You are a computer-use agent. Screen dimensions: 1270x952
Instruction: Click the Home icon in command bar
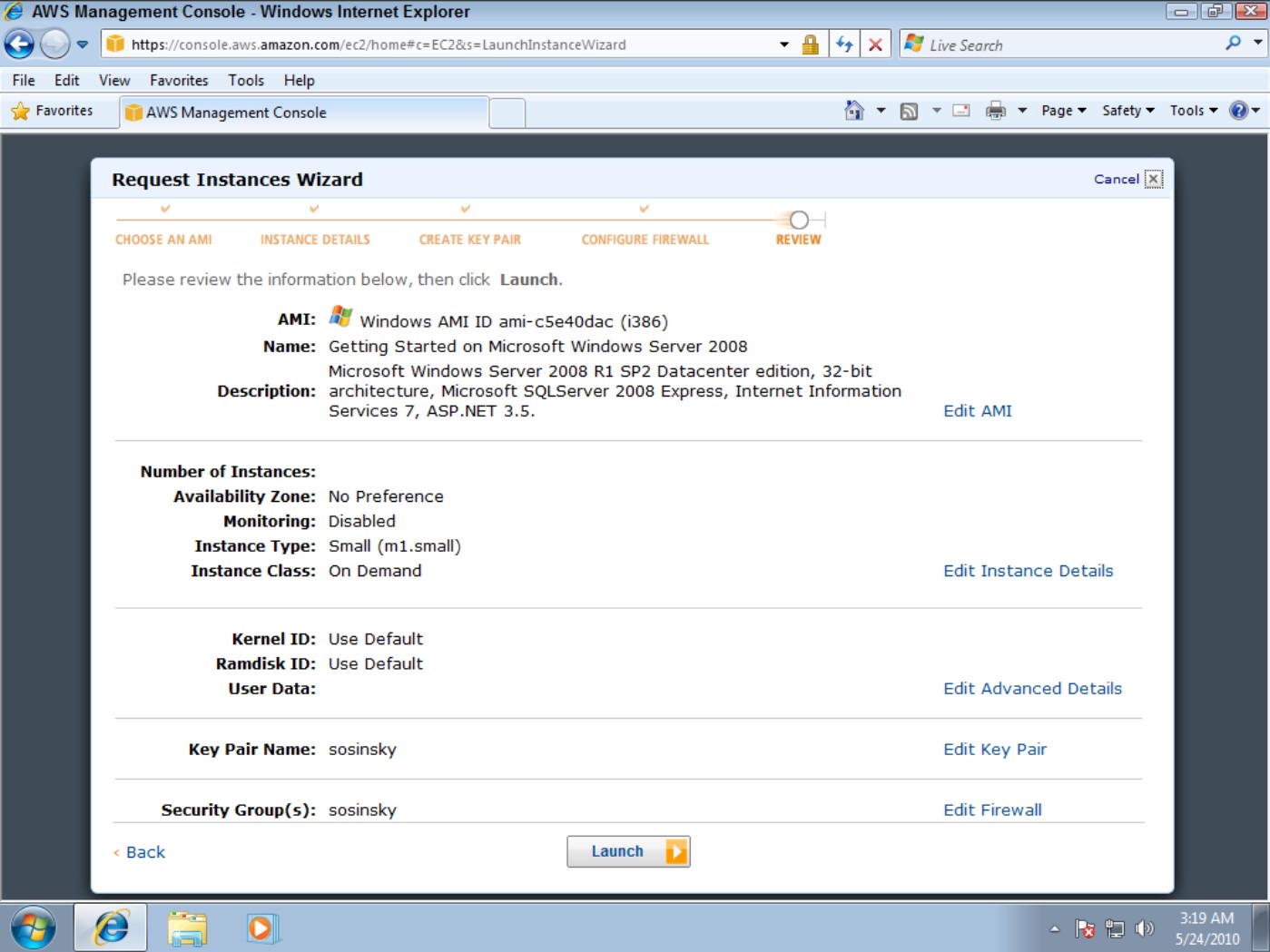coord(853,111)
